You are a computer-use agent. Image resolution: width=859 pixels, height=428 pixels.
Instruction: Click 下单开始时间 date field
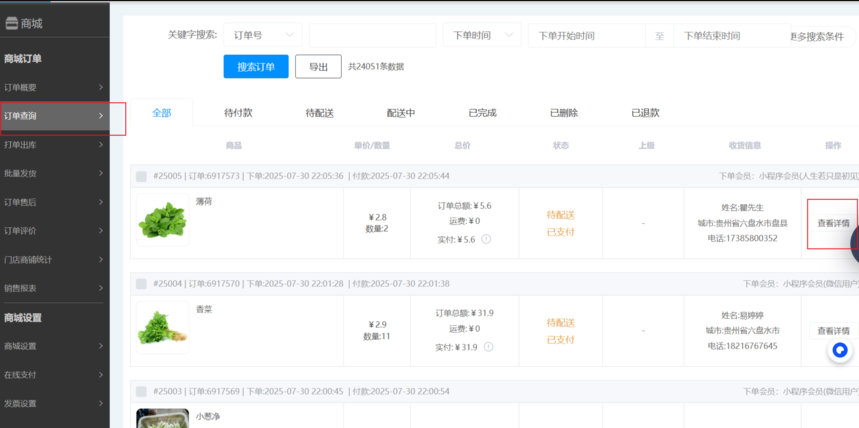587,36
